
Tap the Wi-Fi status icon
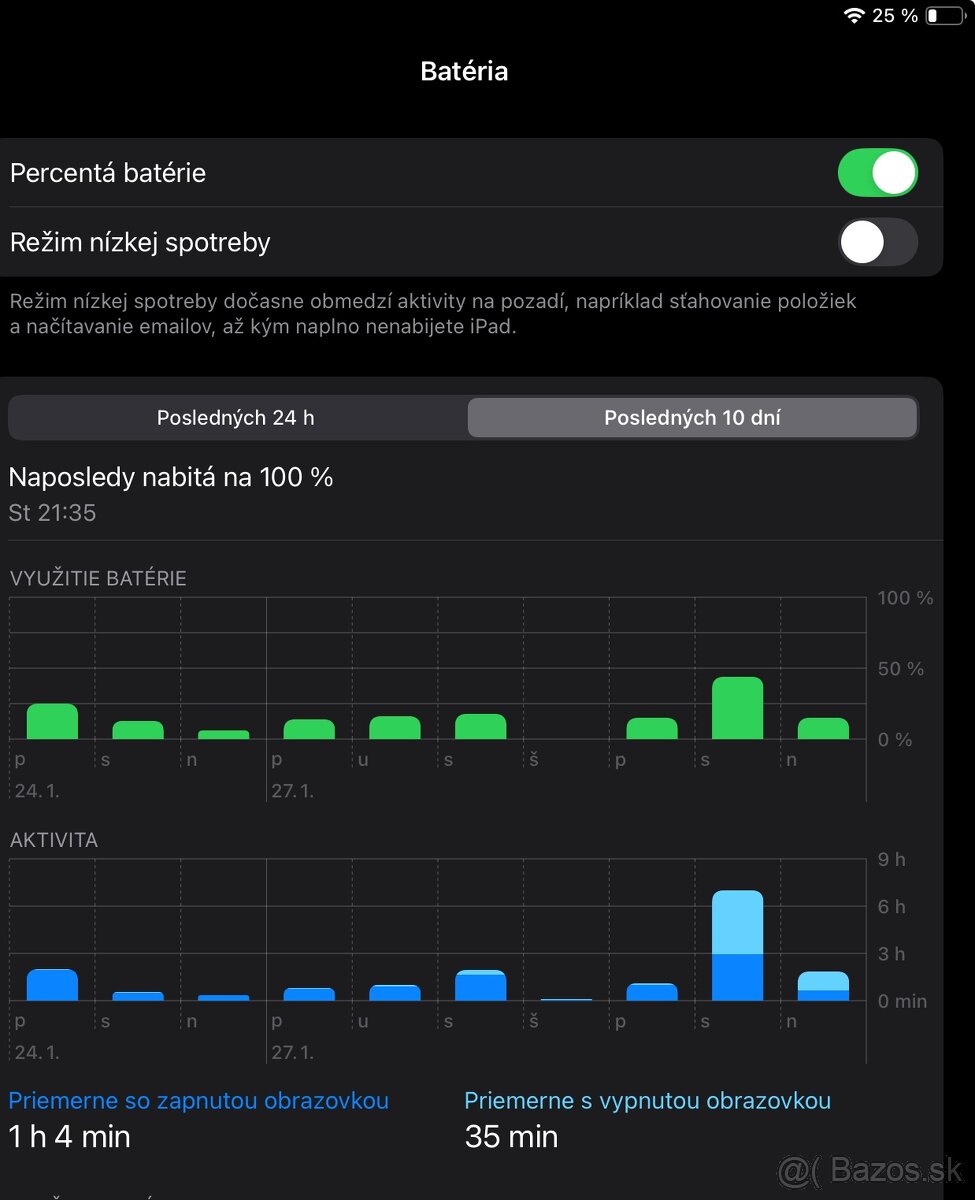[x=854, y=16]
